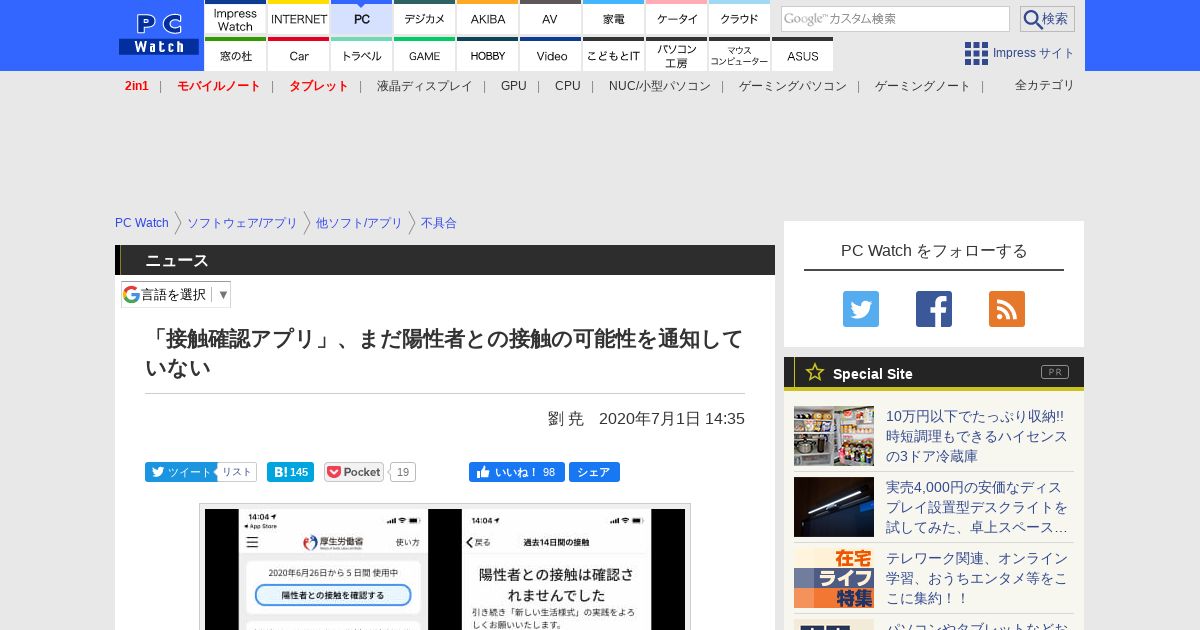Open Facebook follow icon
The width and height of the screenshot is (1200, 630).
pyautogui.click(x=934, y=309)
